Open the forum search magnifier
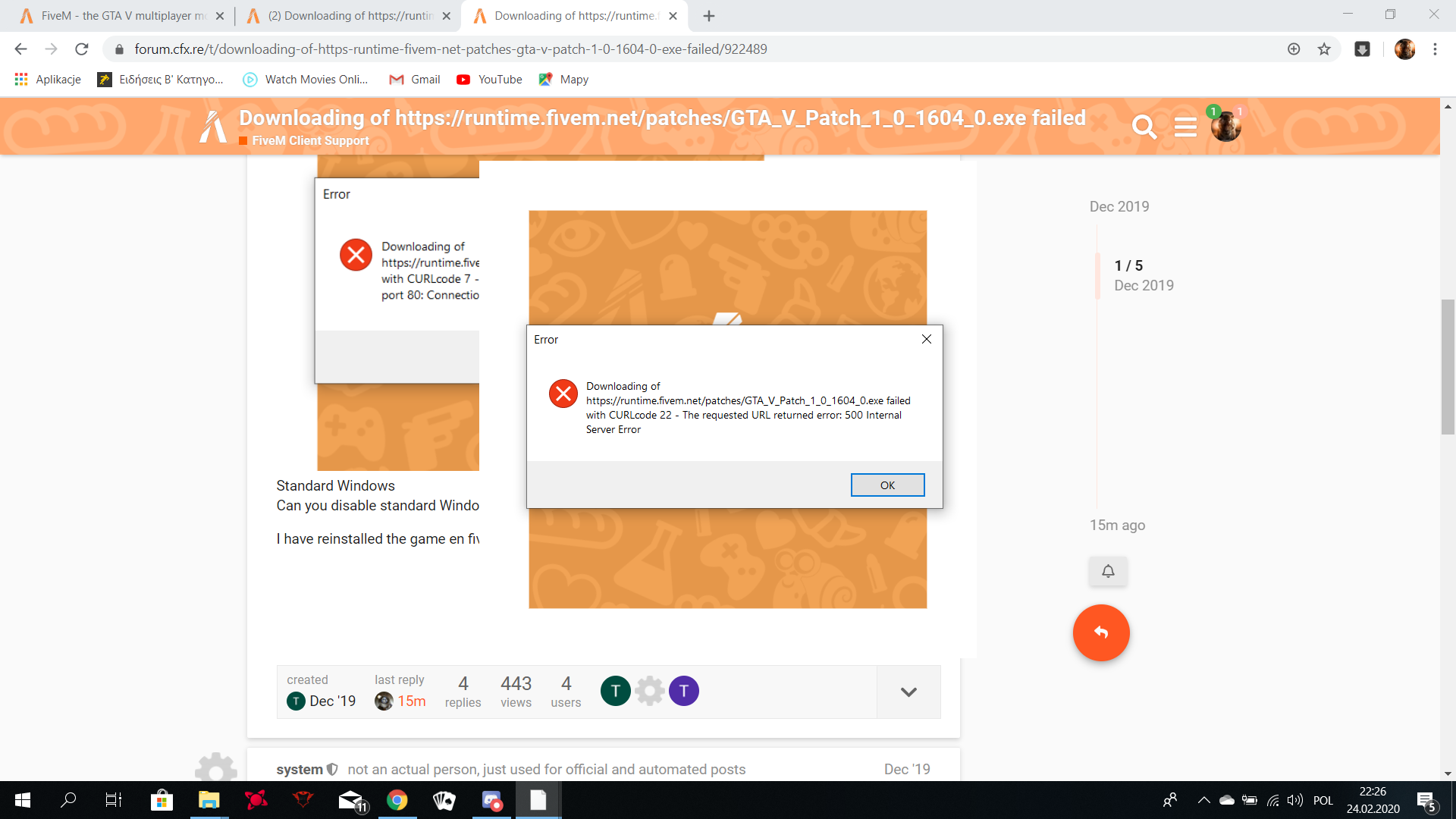The image size is (1456, 819). 1144,127
